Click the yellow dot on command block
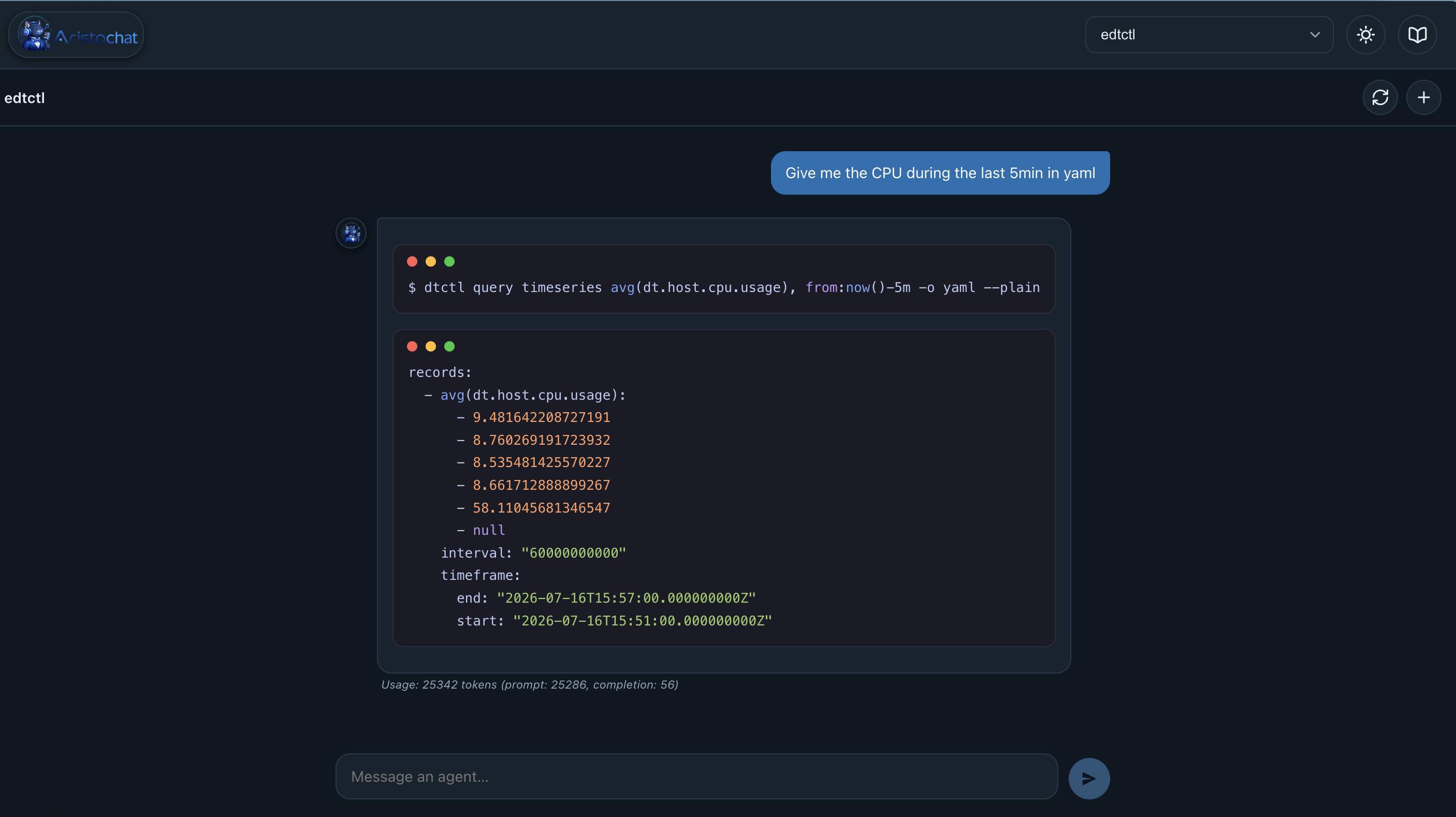Viewport: 1456px width, 817px height. [431, 261]
